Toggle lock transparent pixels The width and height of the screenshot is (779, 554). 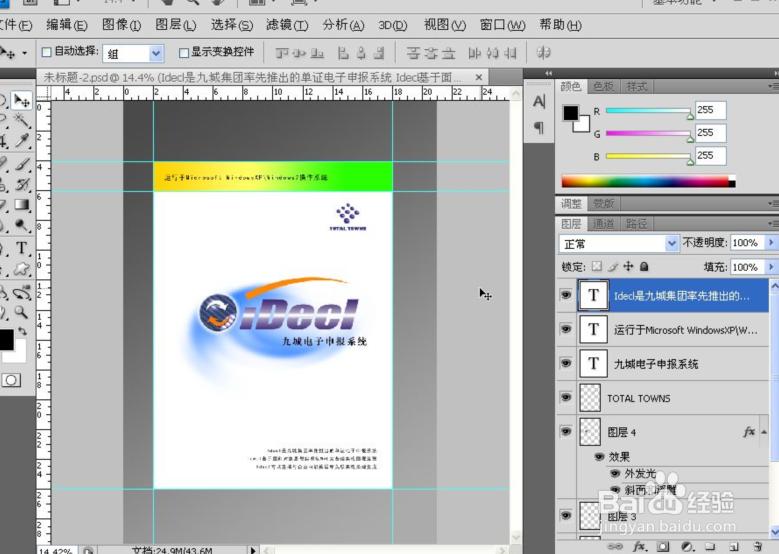coord(597,267)
